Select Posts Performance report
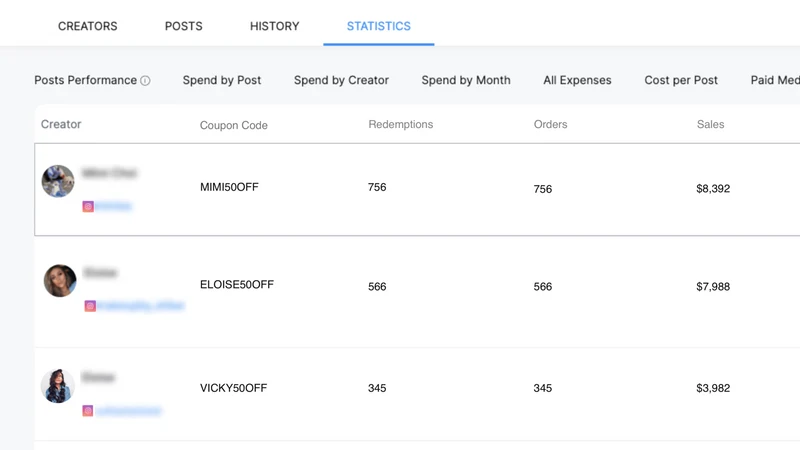 click(x=85, y=80)
